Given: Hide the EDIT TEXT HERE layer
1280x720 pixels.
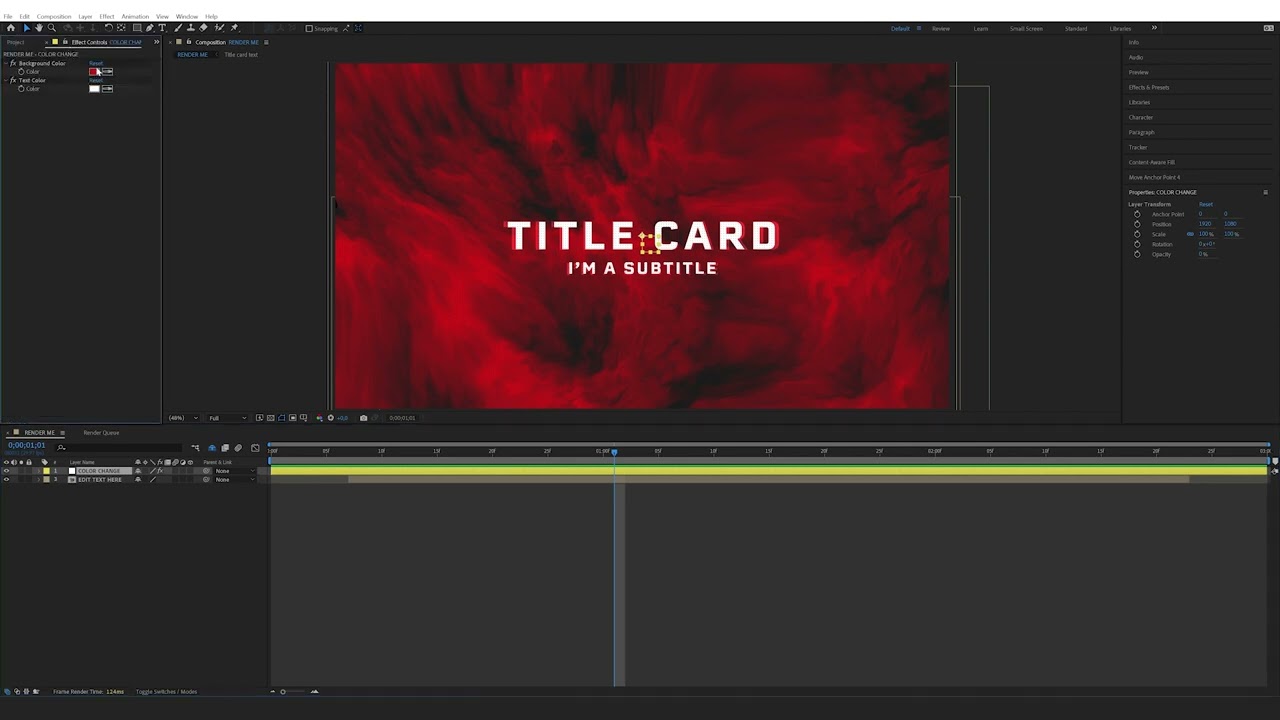Looking at the screenshot, I should coord(7,480).
